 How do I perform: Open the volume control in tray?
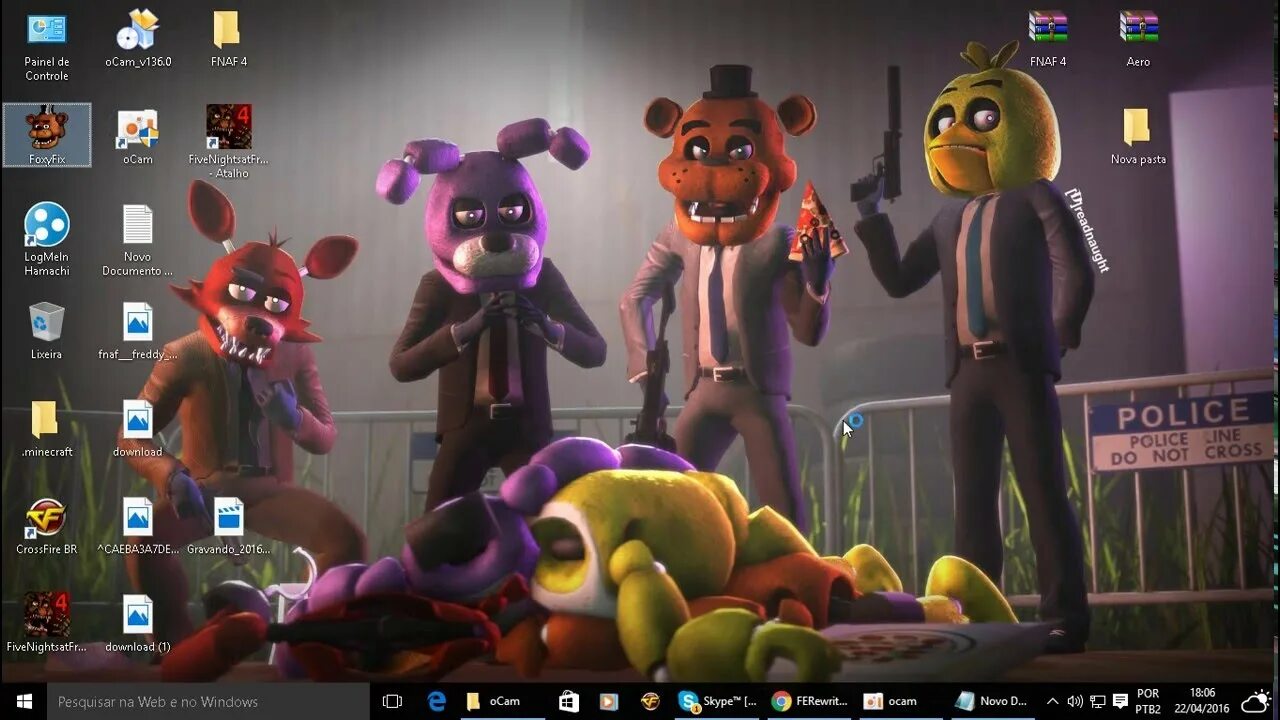1075,701
